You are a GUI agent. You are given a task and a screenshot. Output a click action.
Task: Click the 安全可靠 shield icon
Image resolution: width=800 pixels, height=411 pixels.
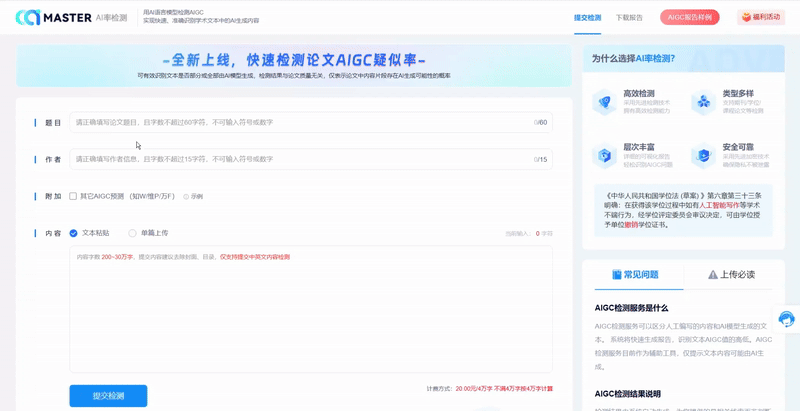[x=704, y=156]
